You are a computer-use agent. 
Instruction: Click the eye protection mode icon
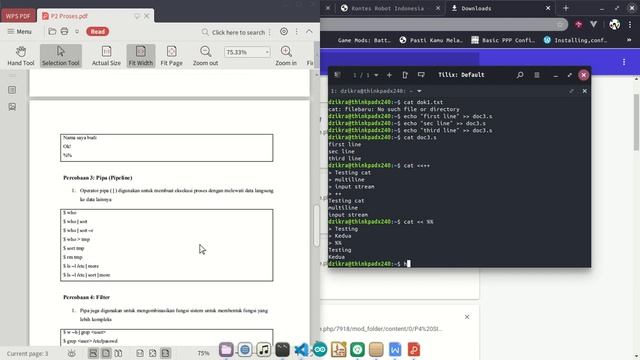71,353
